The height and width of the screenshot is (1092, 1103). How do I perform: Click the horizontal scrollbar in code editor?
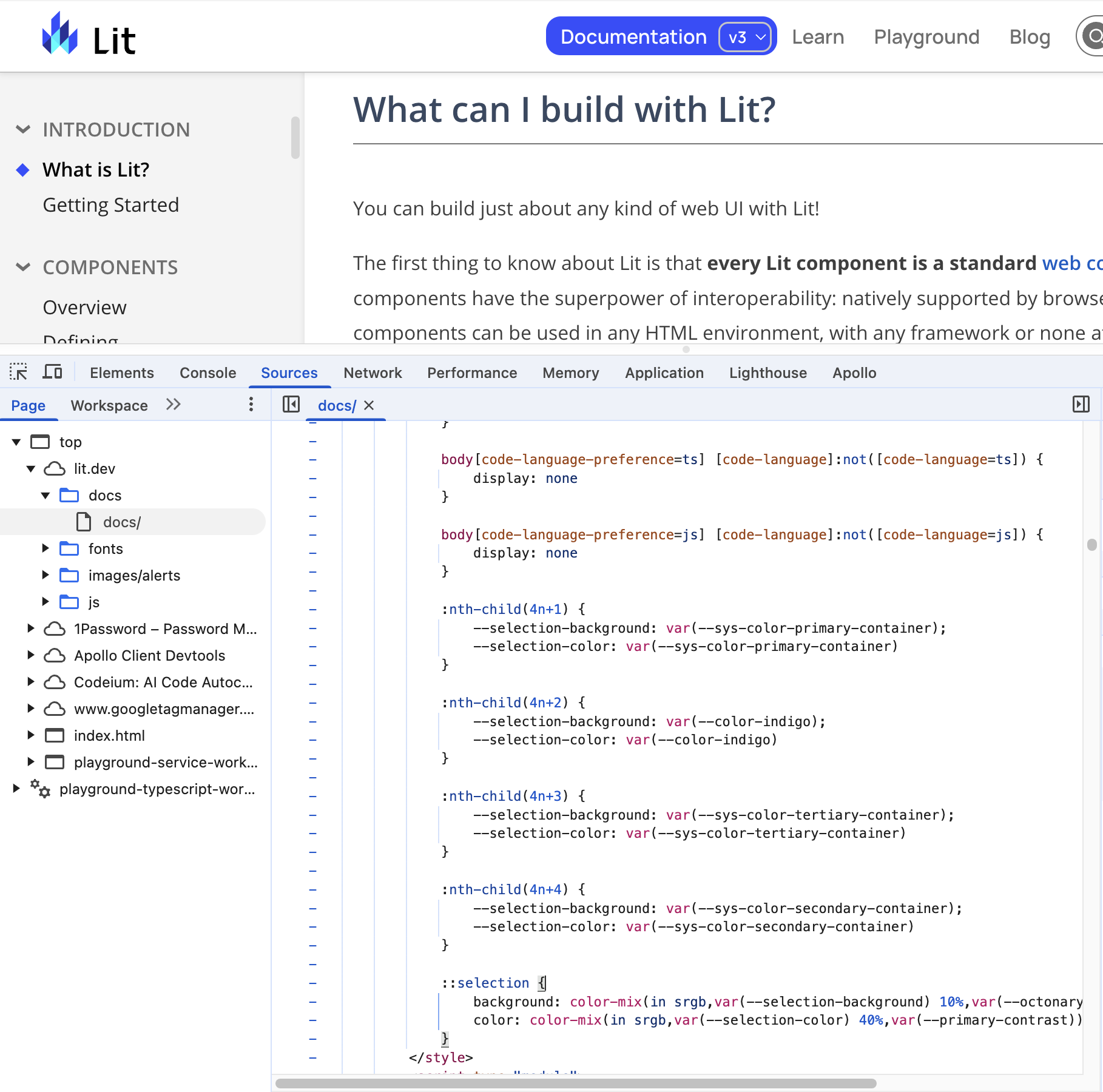pyautogui.click(x=575, y=1083)
